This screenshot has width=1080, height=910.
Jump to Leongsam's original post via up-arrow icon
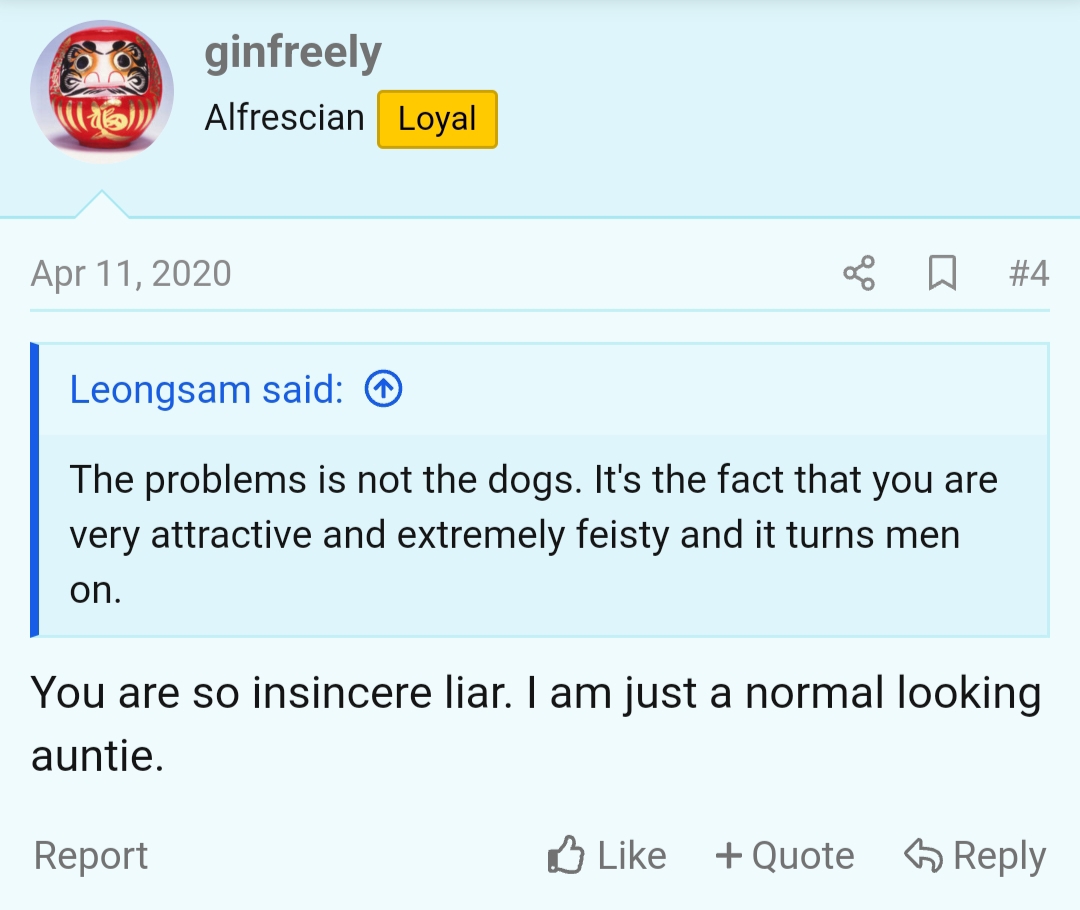point(383,389)
